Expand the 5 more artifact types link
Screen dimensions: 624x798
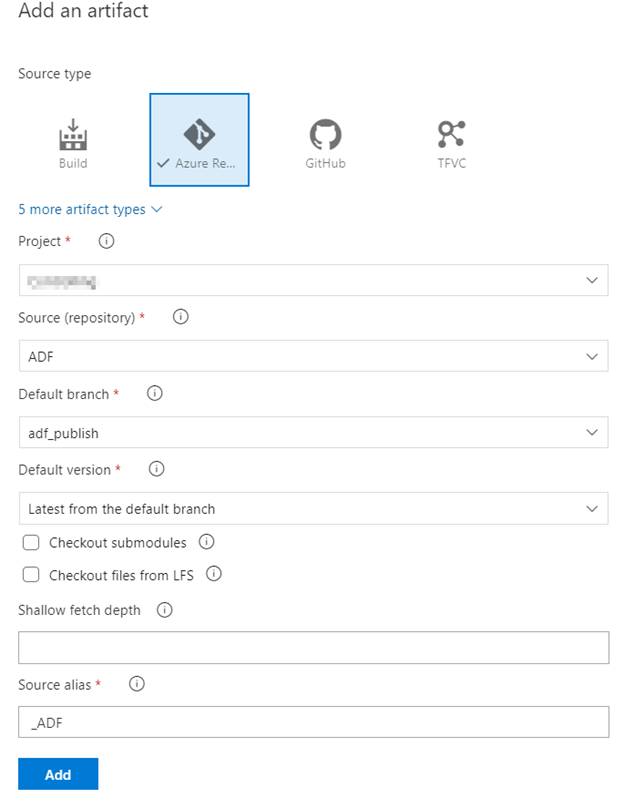tap(90, 210)
